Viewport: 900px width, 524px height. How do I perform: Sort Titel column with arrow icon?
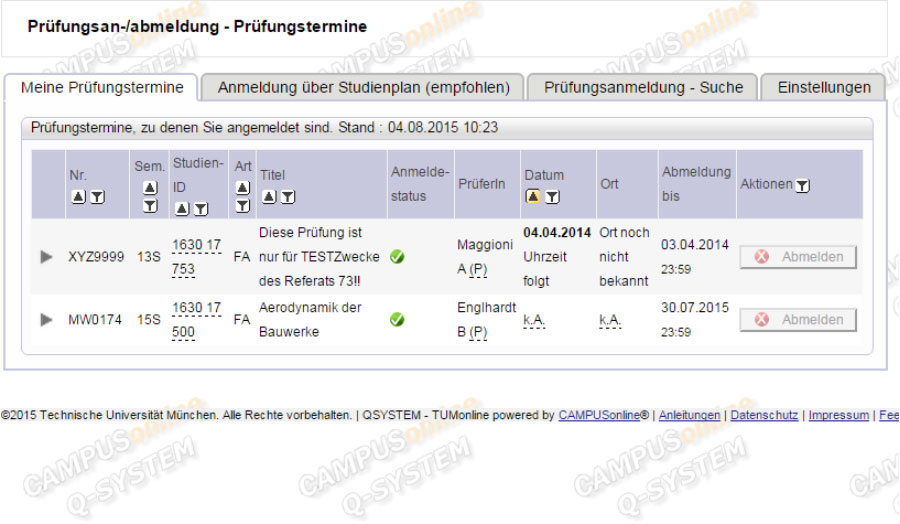269,197
